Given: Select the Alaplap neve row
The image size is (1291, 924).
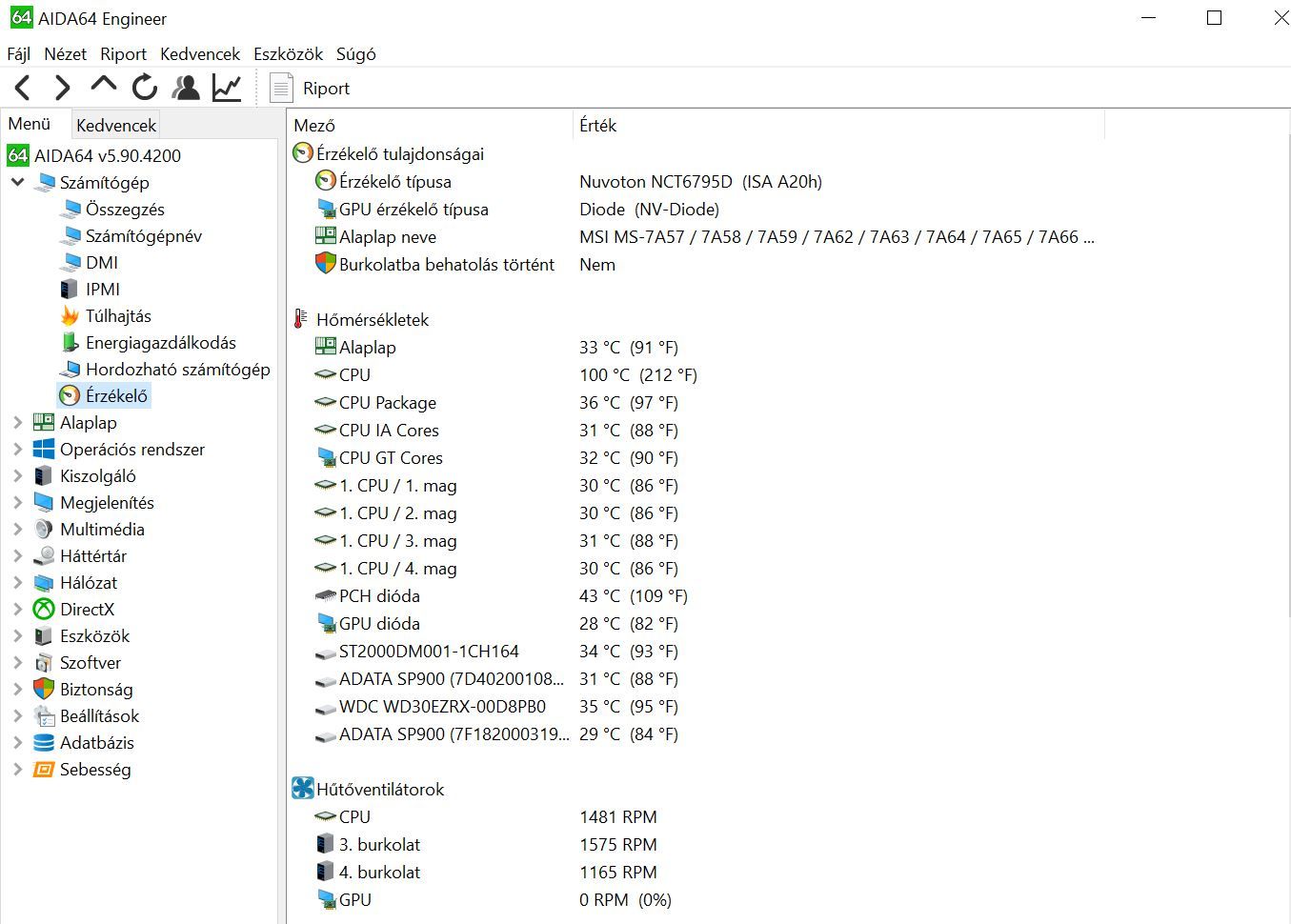Looking at the screenshot, I should (x=696, y=236).
